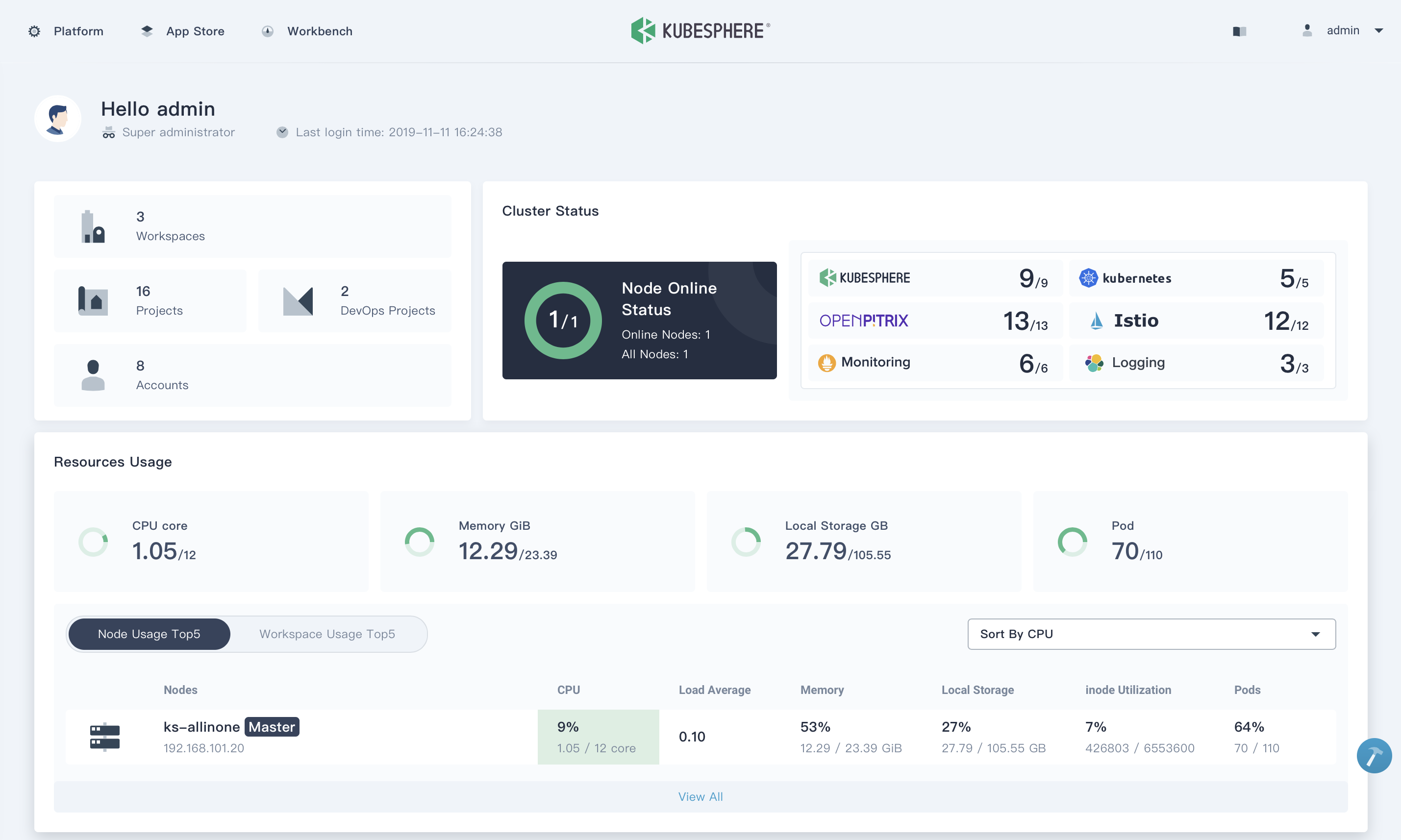Expand the admin account menu arrow

click(x=1380, y=30)
